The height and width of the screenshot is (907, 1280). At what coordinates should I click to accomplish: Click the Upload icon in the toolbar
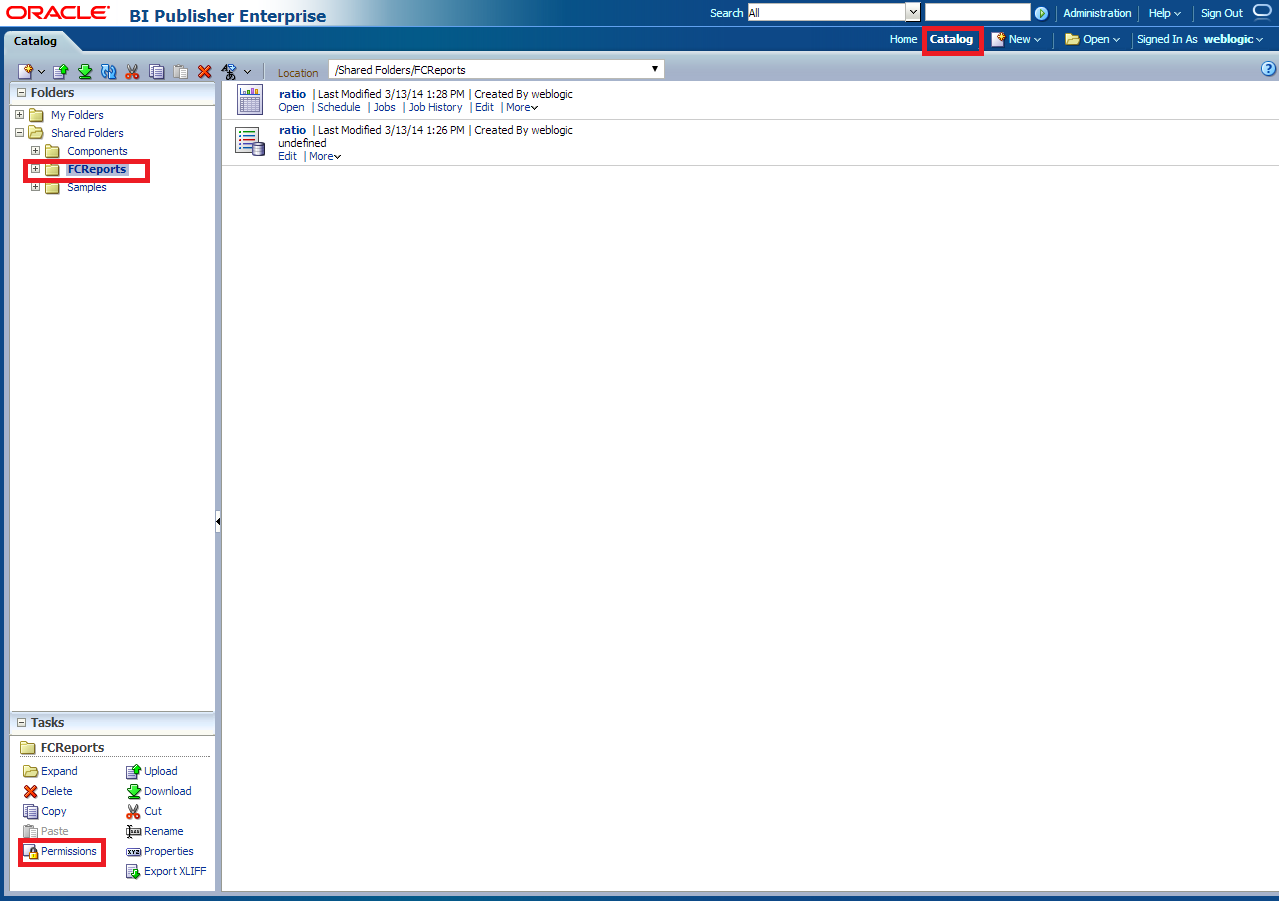coord(61,71)
